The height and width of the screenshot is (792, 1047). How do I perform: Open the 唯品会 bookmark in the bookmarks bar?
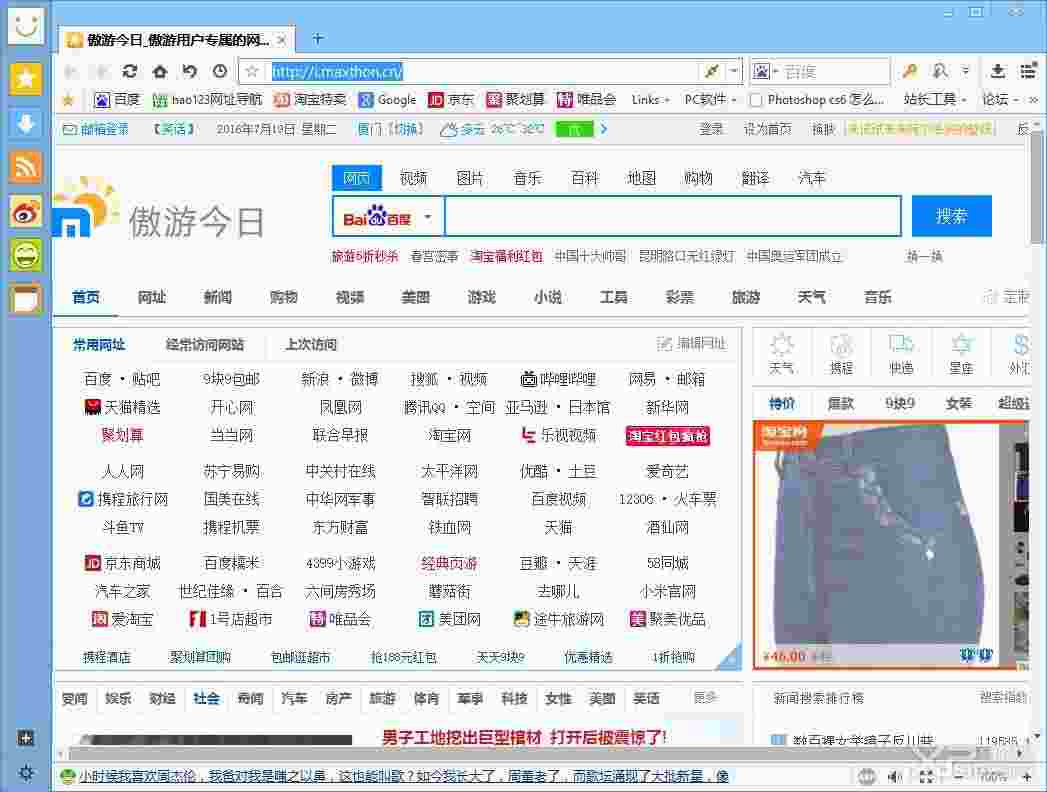587,100
